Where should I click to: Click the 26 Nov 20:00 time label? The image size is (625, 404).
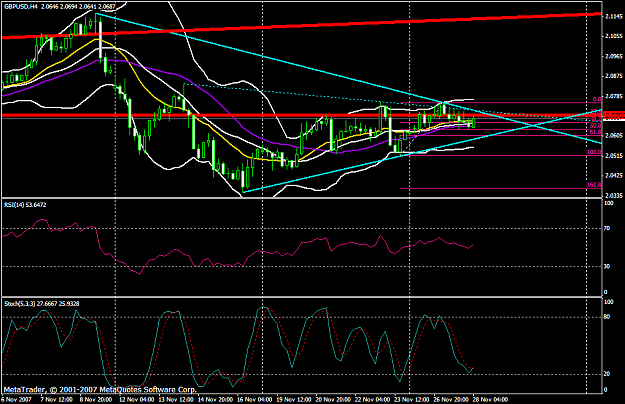click(451, 400)
